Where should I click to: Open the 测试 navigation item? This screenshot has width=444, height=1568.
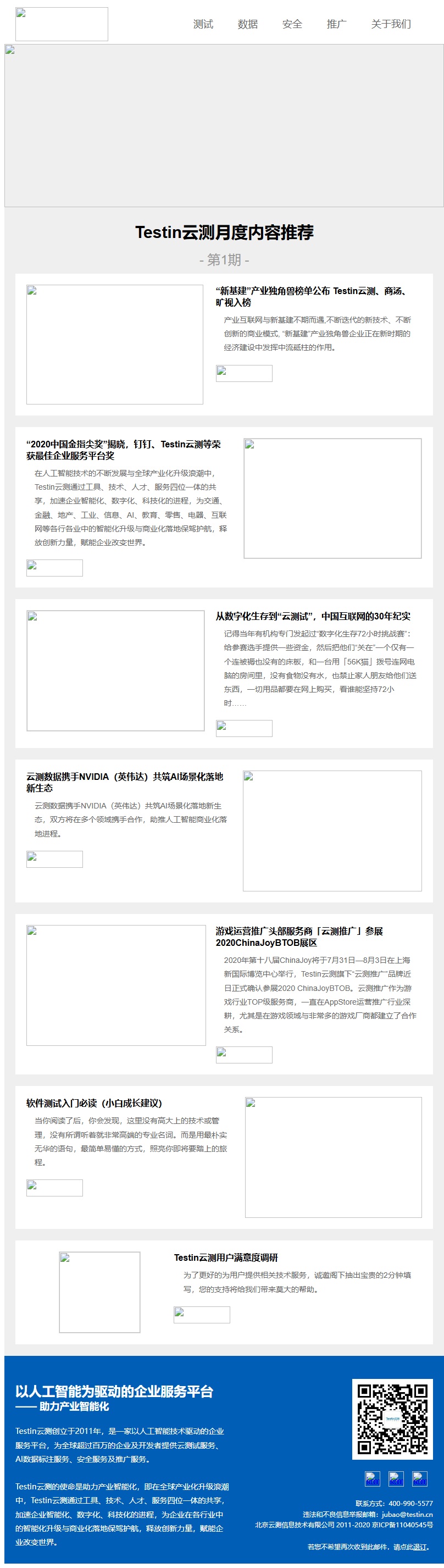click(x=203, y=24)
